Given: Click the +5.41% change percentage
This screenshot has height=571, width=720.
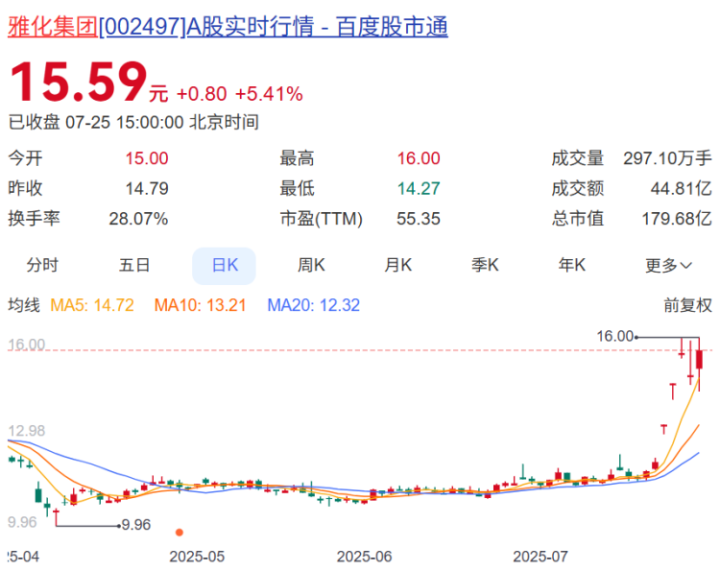Looking at the screenshot, I should click(x=269, y=94).
